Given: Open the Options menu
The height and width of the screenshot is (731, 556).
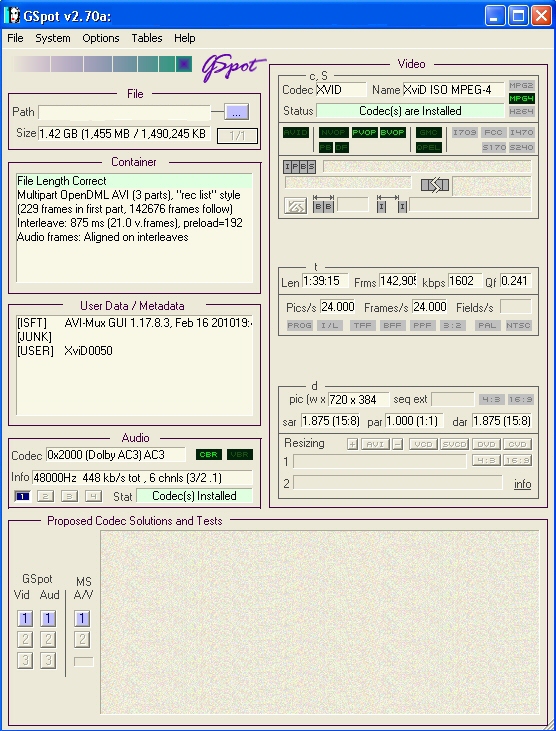Looking at the screenshot, I should (101, 38).
